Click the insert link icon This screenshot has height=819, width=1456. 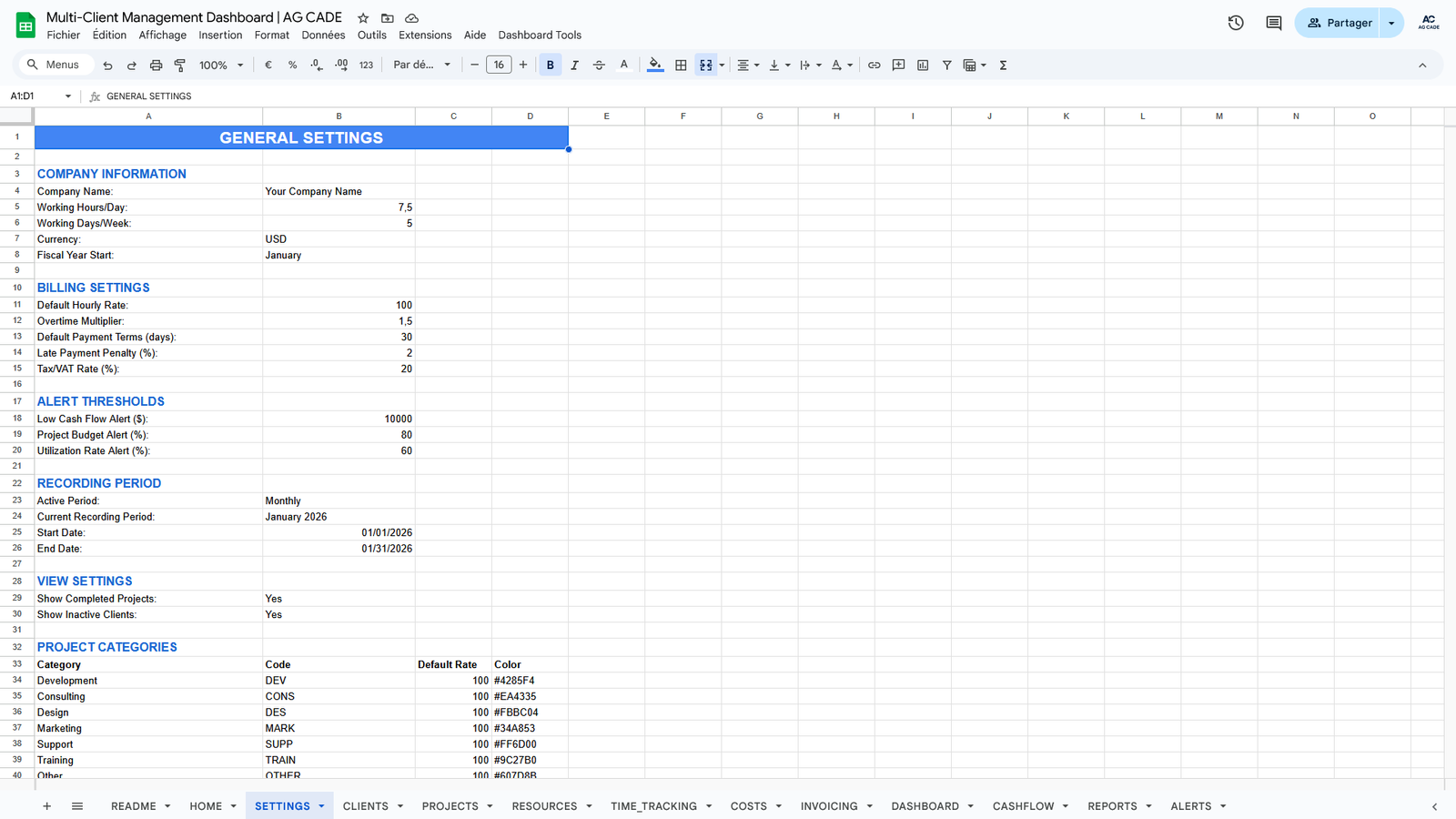pos(874,66)
